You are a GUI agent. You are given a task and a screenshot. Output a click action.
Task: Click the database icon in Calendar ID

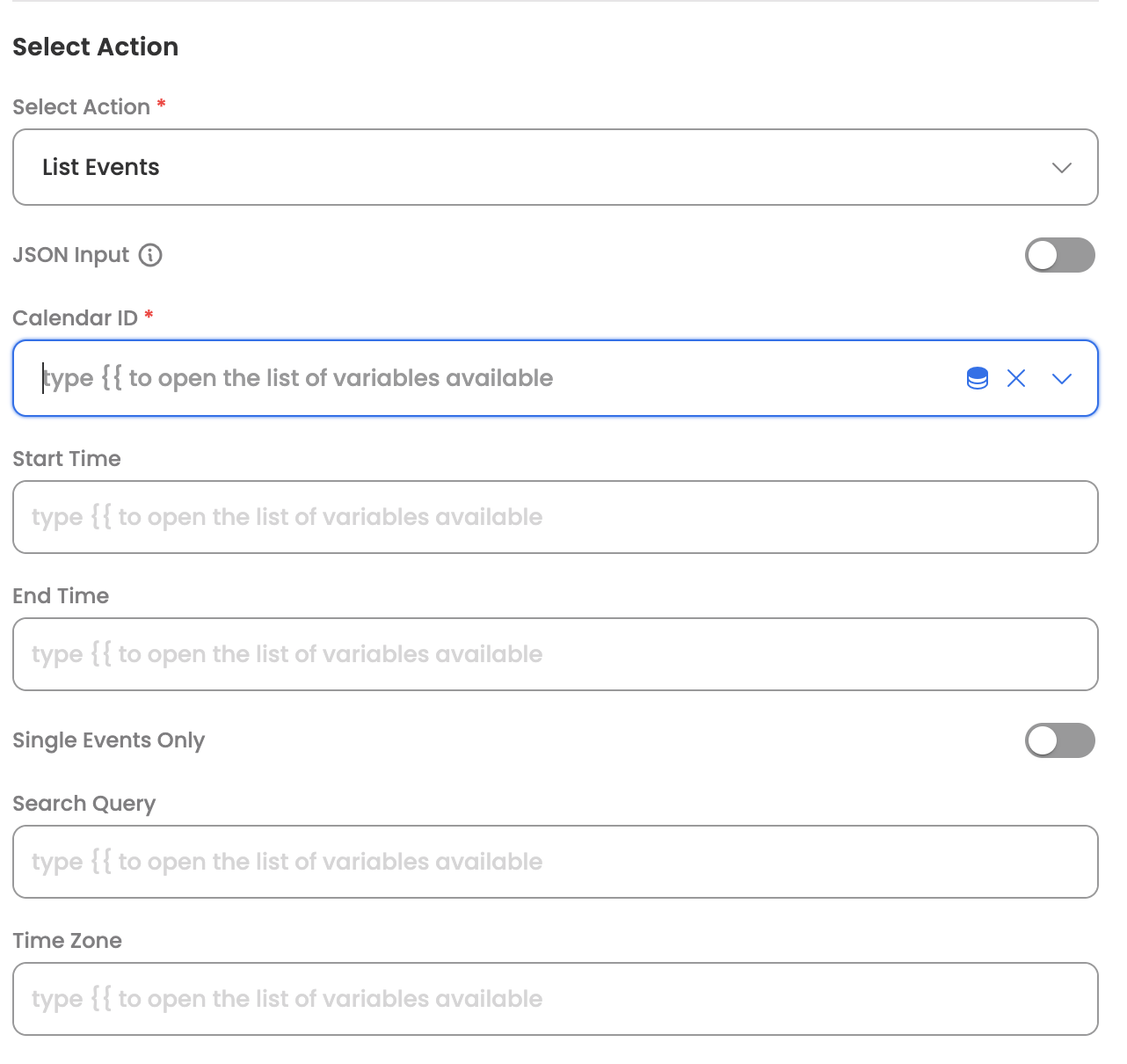977,378
